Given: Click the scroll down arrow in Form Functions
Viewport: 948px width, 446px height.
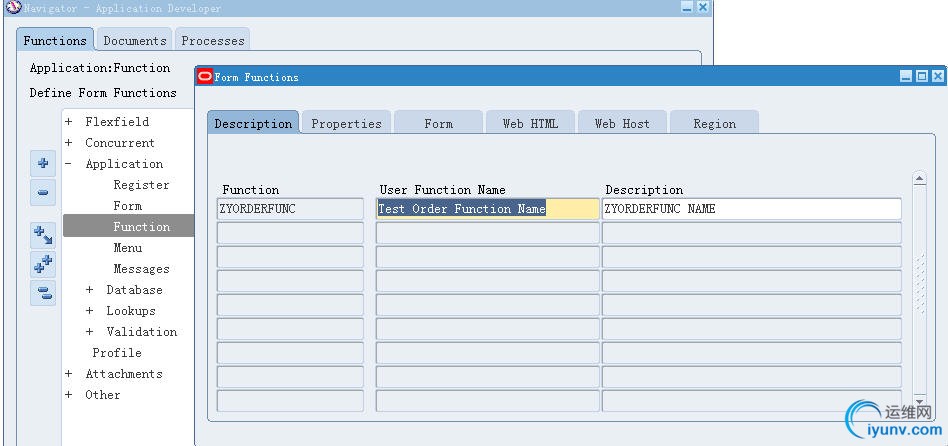Looking at the screenshot, I should coord(920,401).
